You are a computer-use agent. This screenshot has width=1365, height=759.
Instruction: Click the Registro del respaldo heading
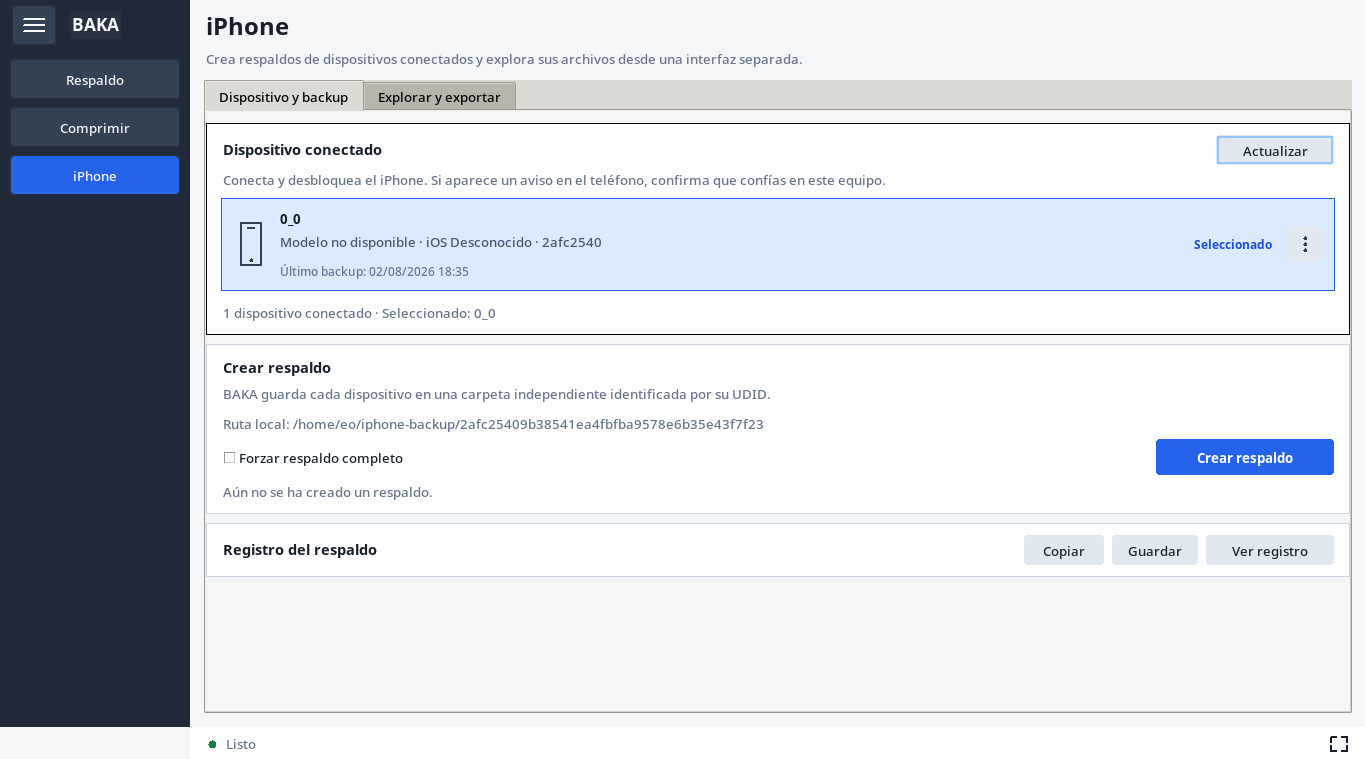pos(300,549)
